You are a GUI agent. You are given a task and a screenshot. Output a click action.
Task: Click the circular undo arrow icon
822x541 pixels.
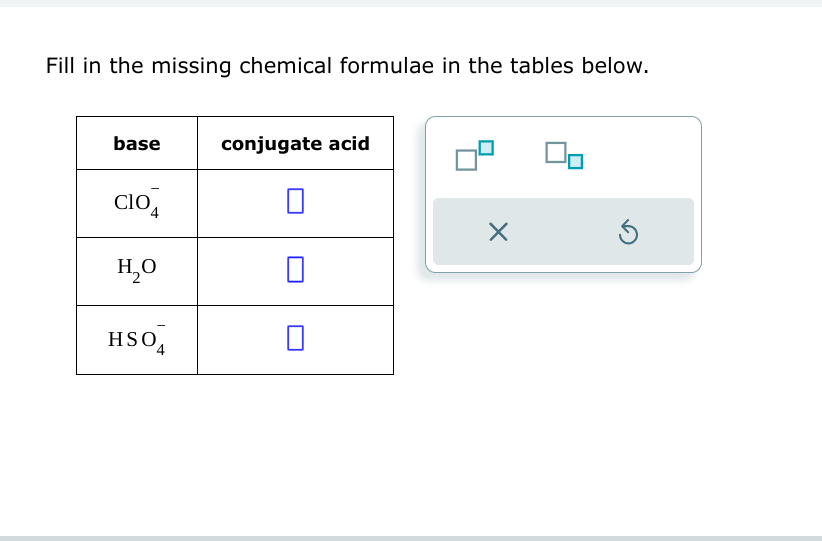tap(628, 232)
